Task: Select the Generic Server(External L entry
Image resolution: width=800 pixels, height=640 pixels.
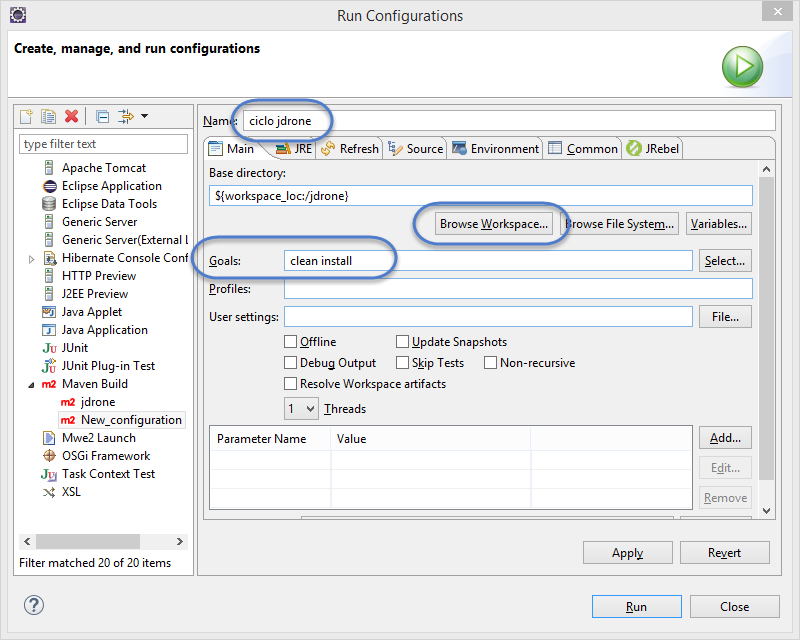Action: (x=125, y=240)
